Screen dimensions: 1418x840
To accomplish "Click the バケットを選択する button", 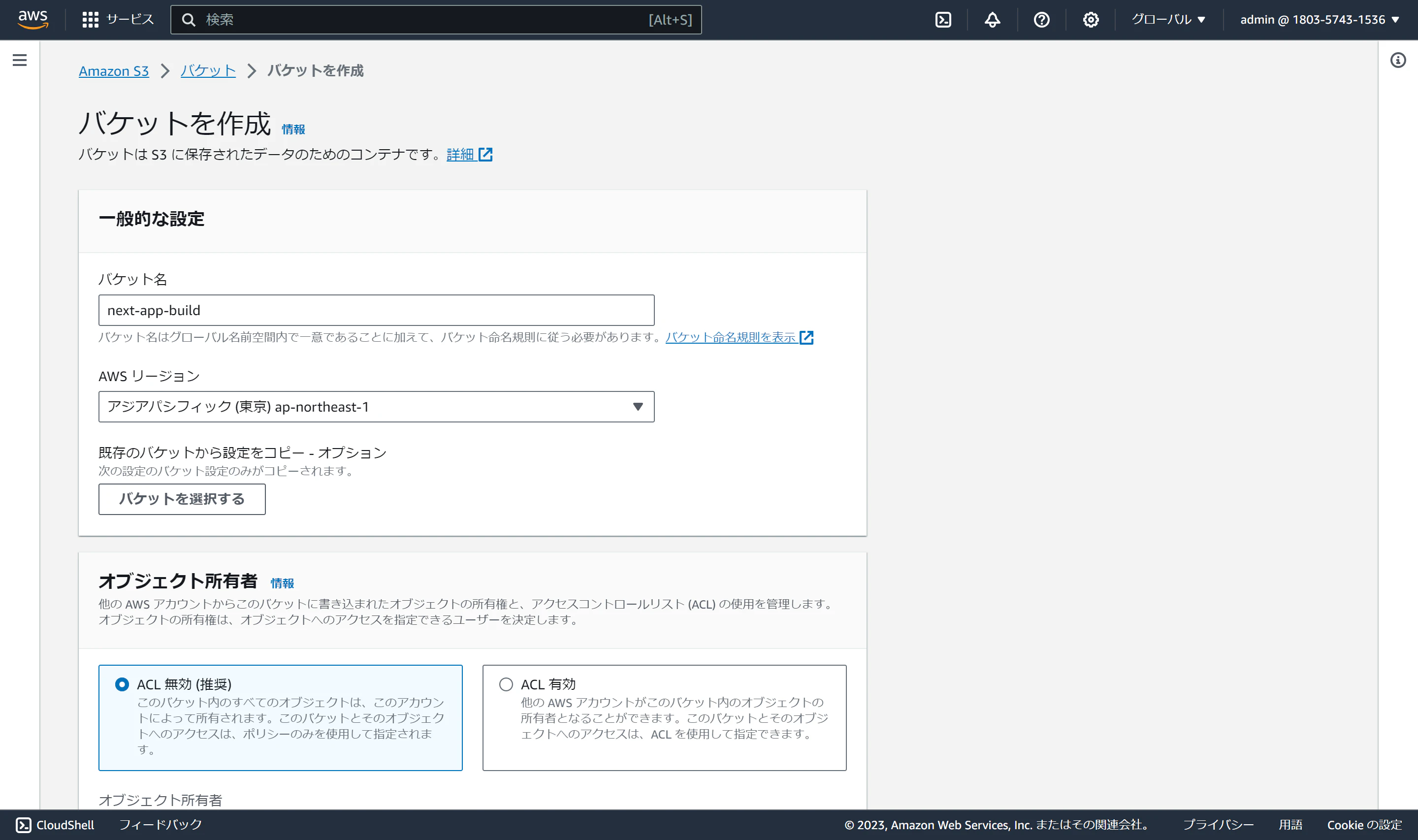I will point(182,499).
